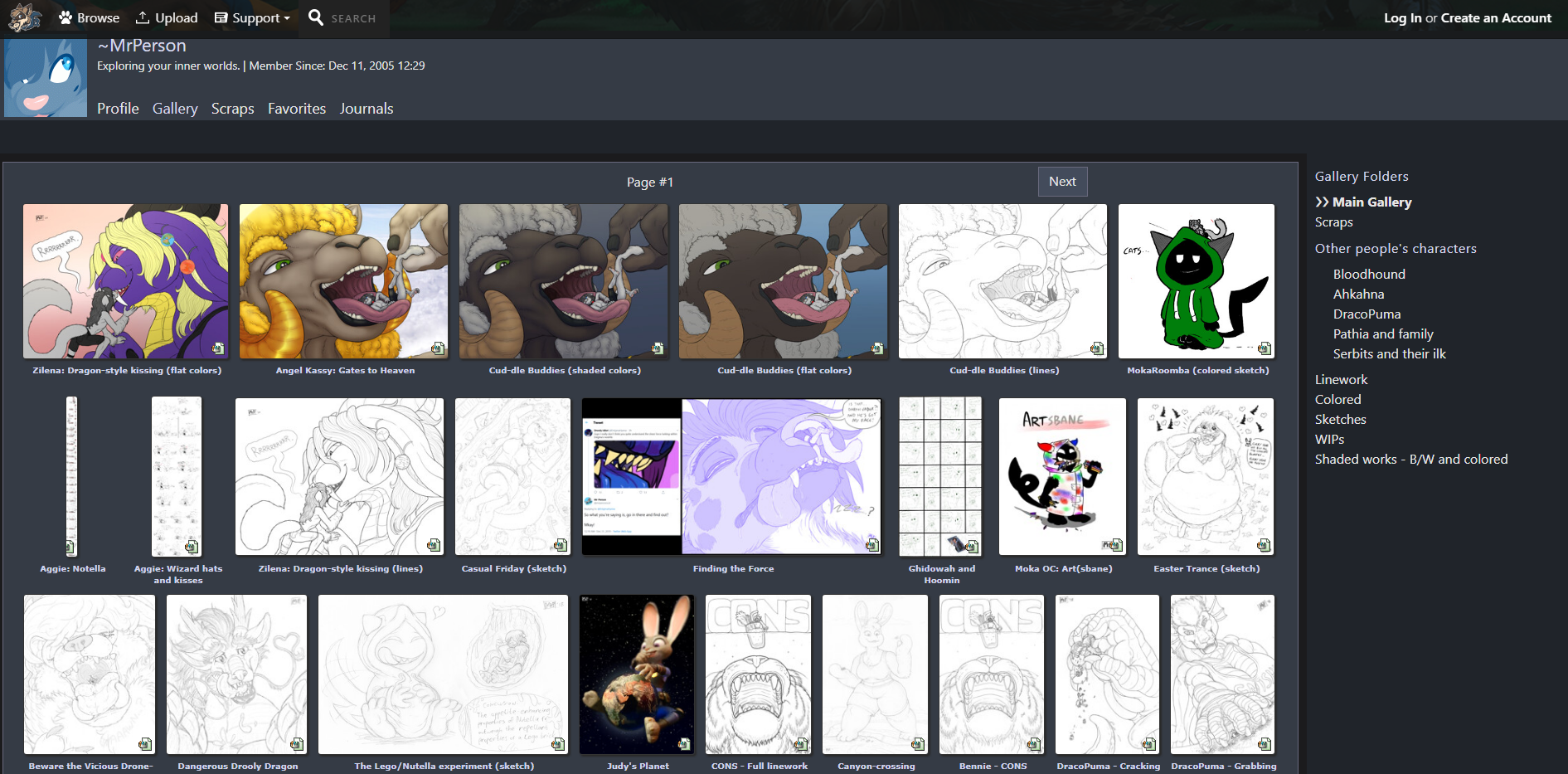This screenshot has height=774, width=1568.
Task: Click the rating icon on Casual Friday thumbnail
Action: click(561, 544)
